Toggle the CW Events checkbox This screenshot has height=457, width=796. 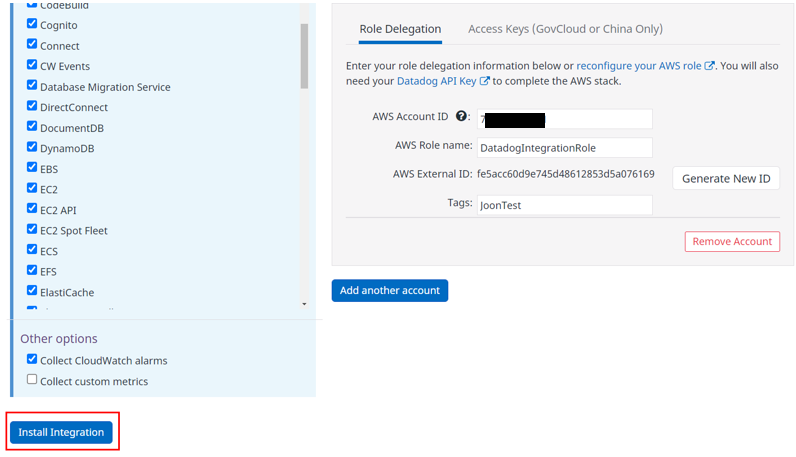tap(32, 64)
